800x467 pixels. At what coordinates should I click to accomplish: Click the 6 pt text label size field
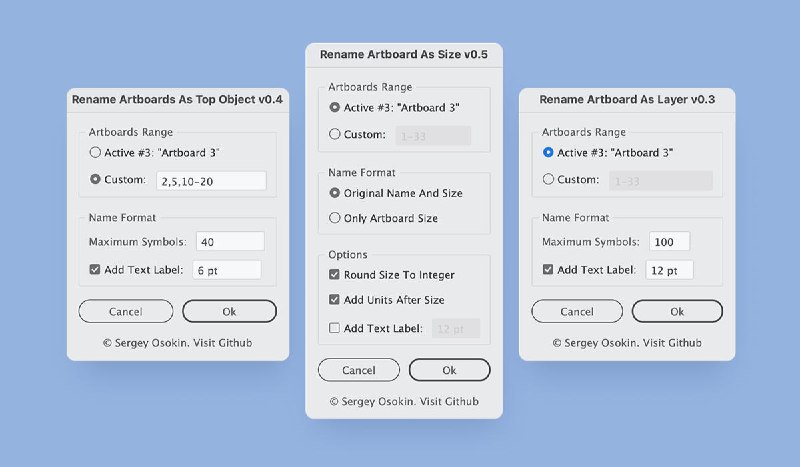(x=227, y=270)
